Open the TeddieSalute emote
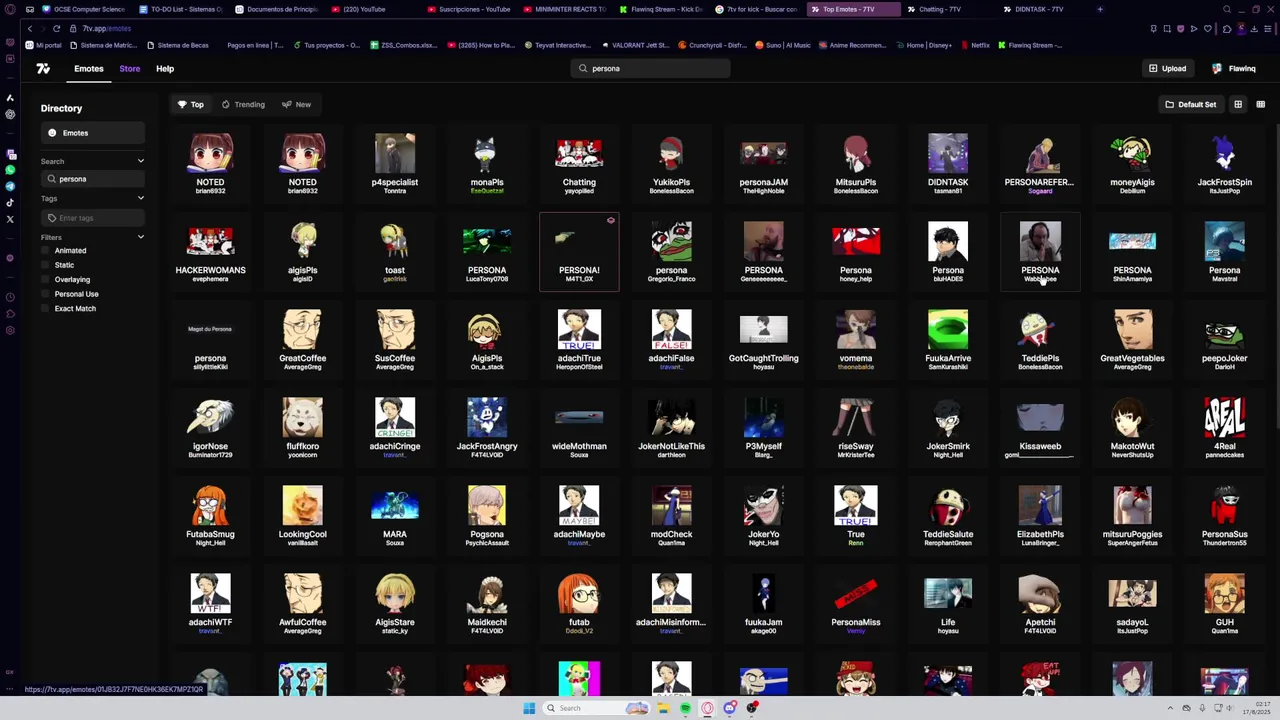The image size is (1280, 720). coord(948,516)
